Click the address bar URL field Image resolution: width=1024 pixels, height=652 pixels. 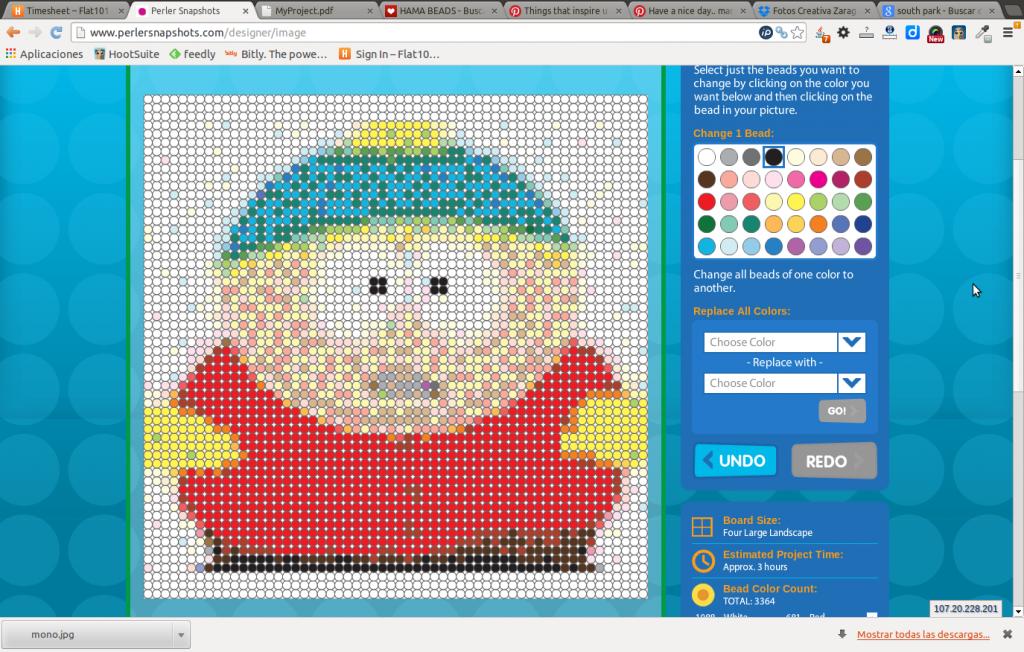point(400,32)
